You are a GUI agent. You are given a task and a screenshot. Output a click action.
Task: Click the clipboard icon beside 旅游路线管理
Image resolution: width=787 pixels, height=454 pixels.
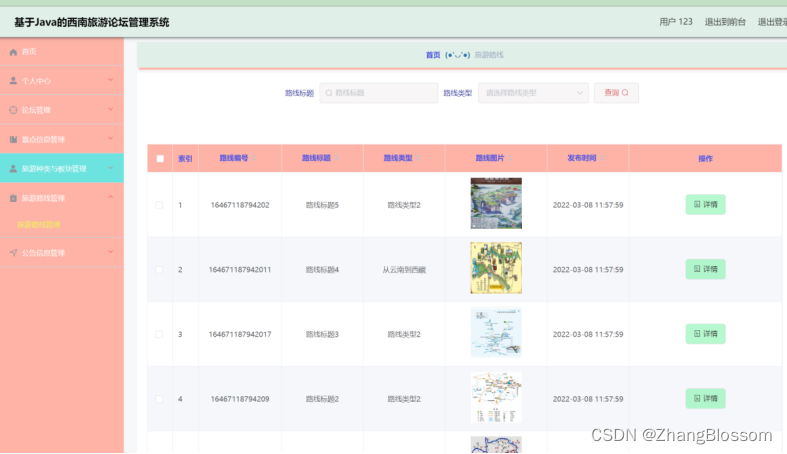pos(13,198)
